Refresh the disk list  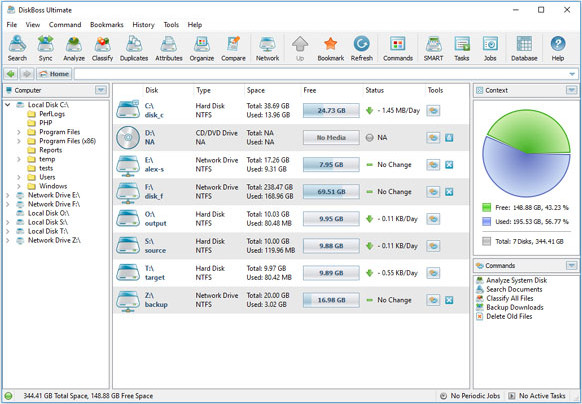(x=362, y=48)
